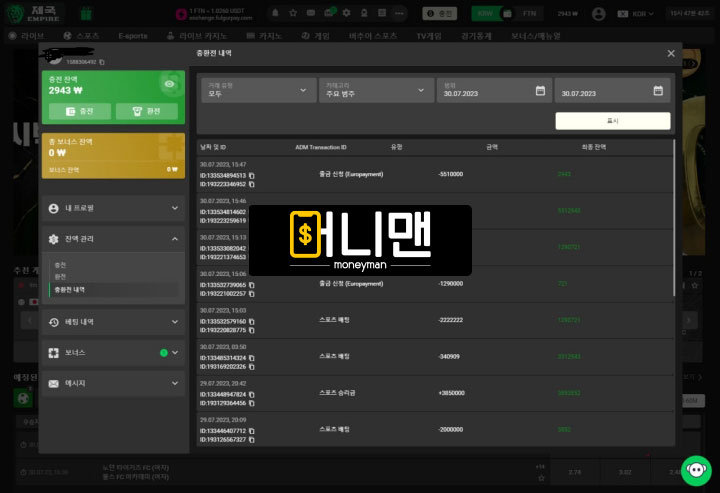Open the 카지노 menu item
Screen dimensions: 720x493
(264, 36)
